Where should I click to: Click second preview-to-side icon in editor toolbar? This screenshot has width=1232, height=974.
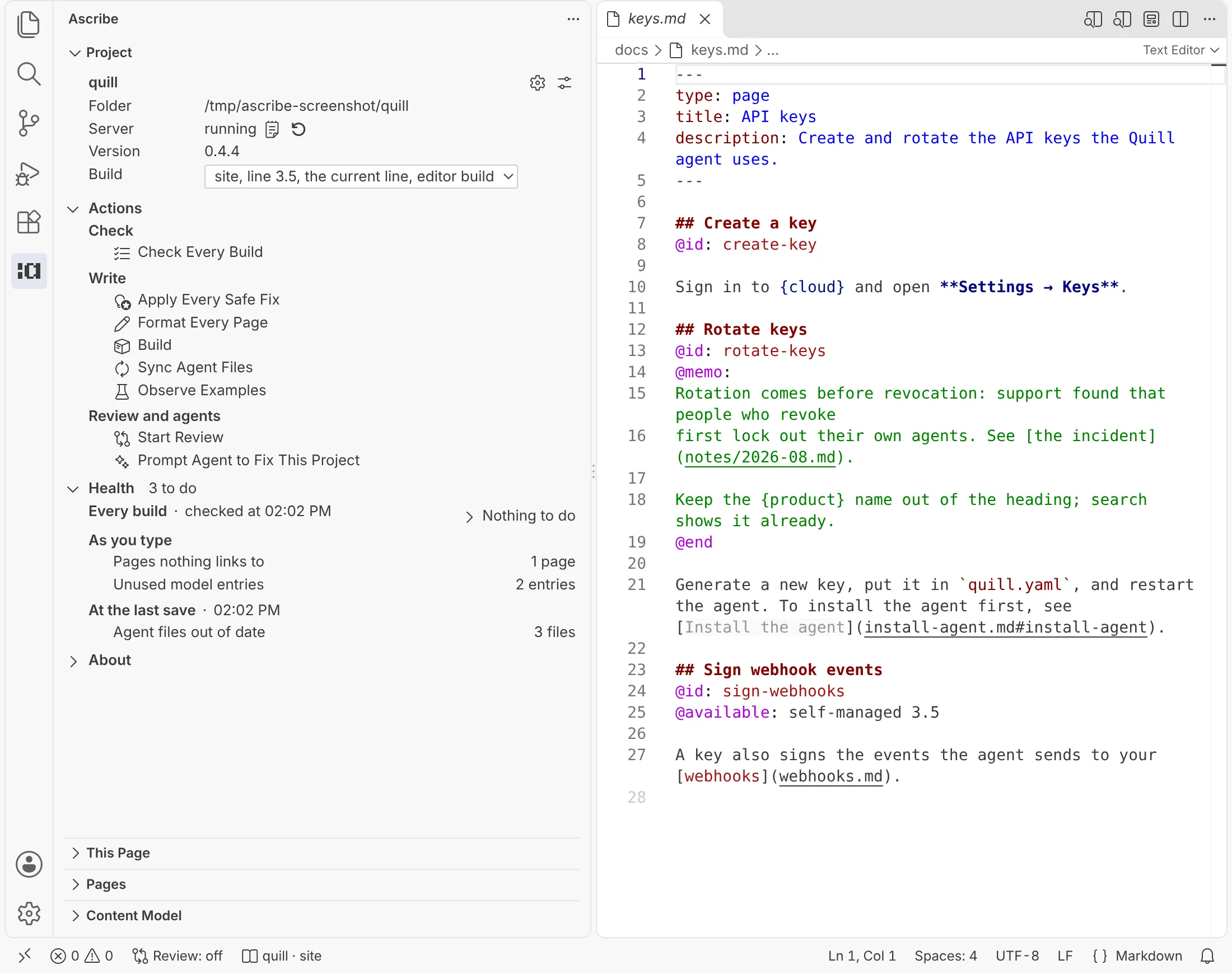click(1122, 20)
